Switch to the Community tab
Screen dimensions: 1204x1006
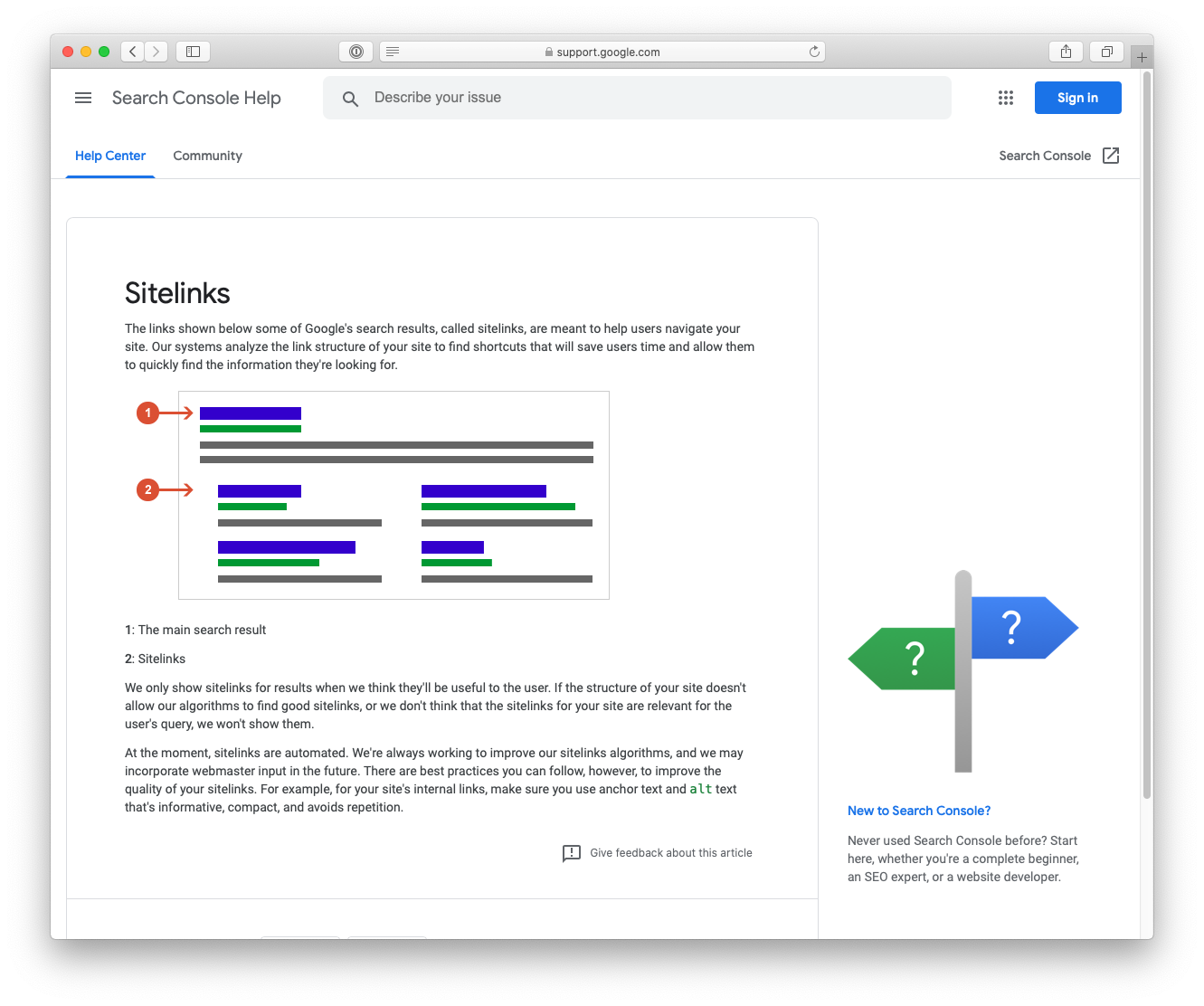click(x=207, y=156)
